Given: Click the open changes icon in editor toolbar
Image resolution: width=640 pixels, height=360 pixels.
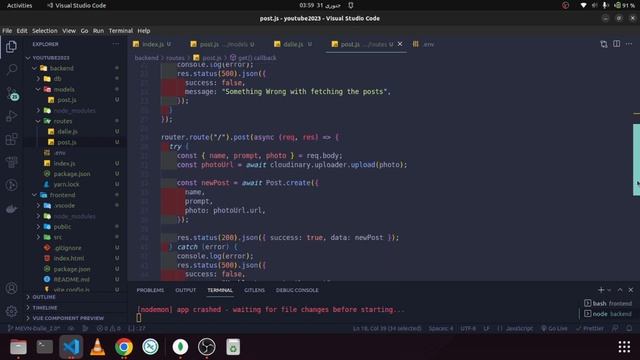Looking at the screenshot, I should point(604,44).
